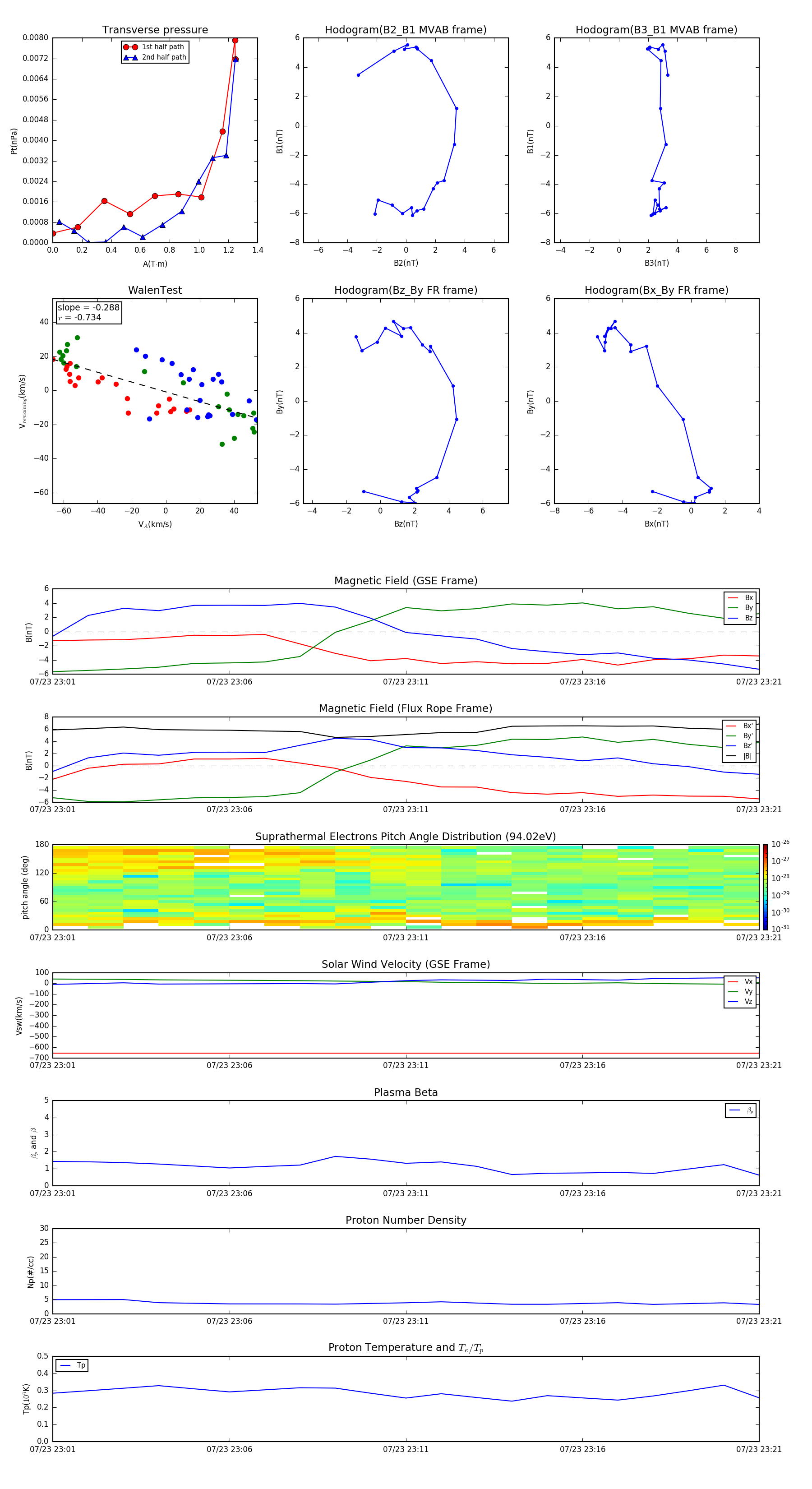Click 'Solar Wind Velocity (GSE Frame)' title
This screenshot has height=1489, width=812.
pyautogui.click(x=406, y=965)
